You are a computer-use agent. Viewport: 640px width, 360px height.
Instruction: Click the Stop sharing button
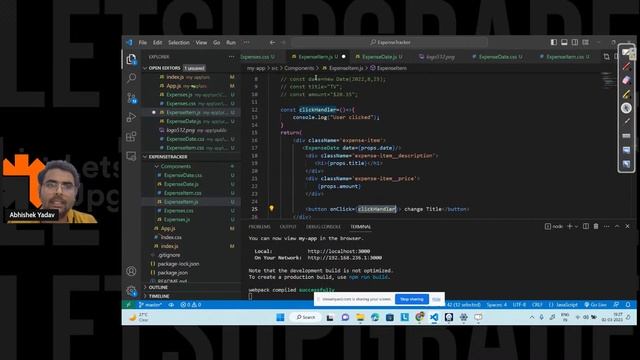click(412, 299)
